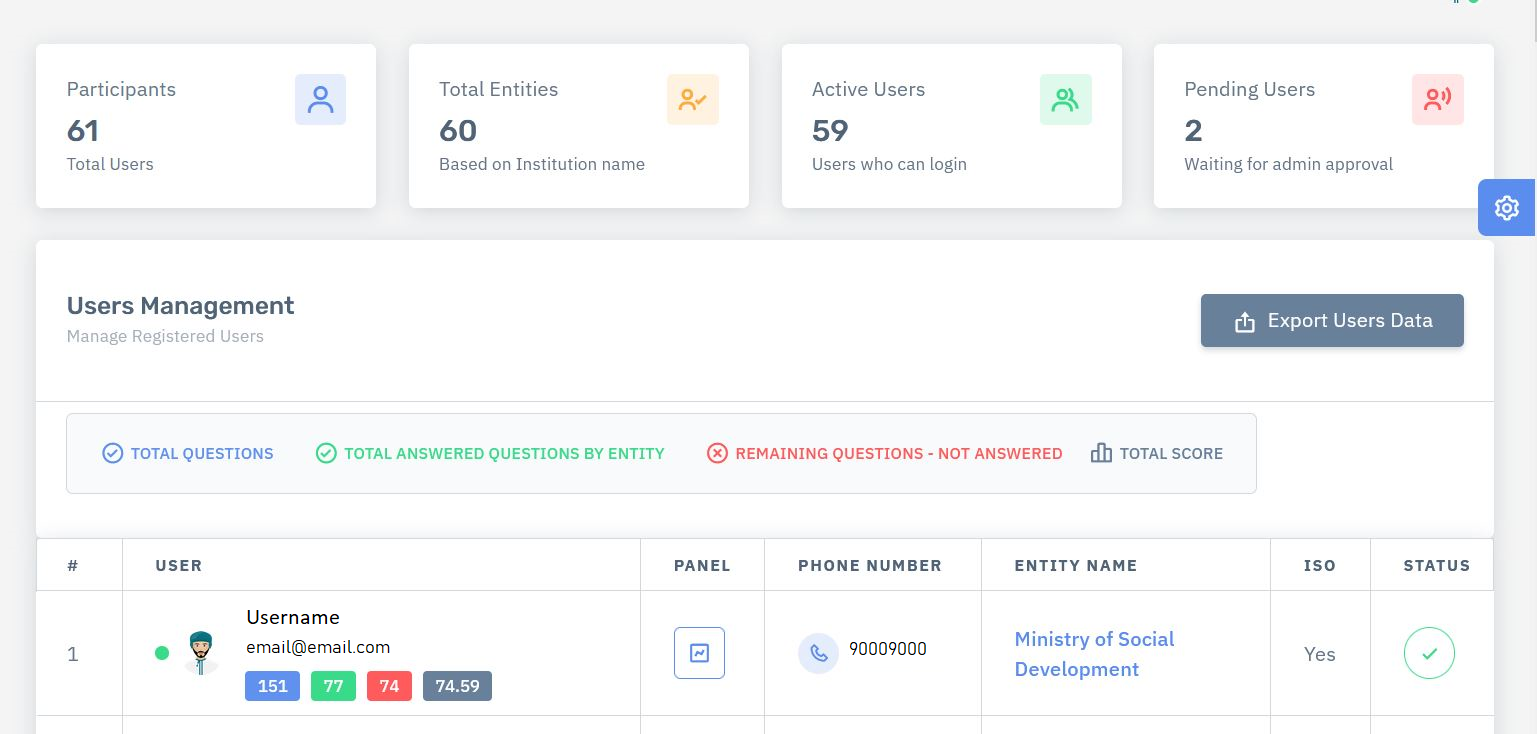Click the phone icon beside 90009000

[x=818, y=653]
